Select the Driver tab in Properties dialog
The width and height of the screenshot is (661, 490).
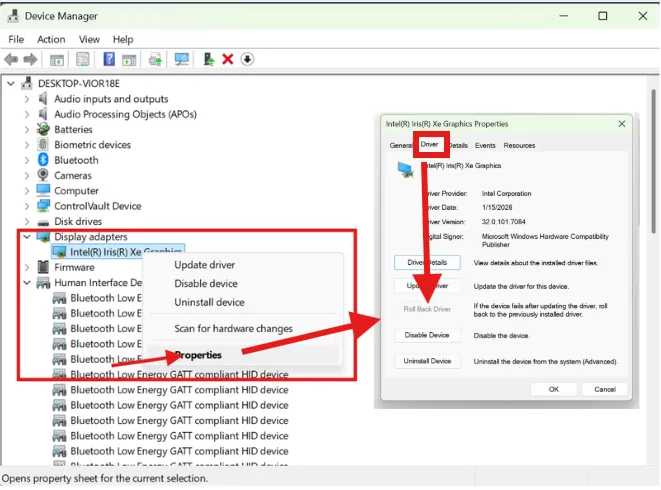(430, 144)
